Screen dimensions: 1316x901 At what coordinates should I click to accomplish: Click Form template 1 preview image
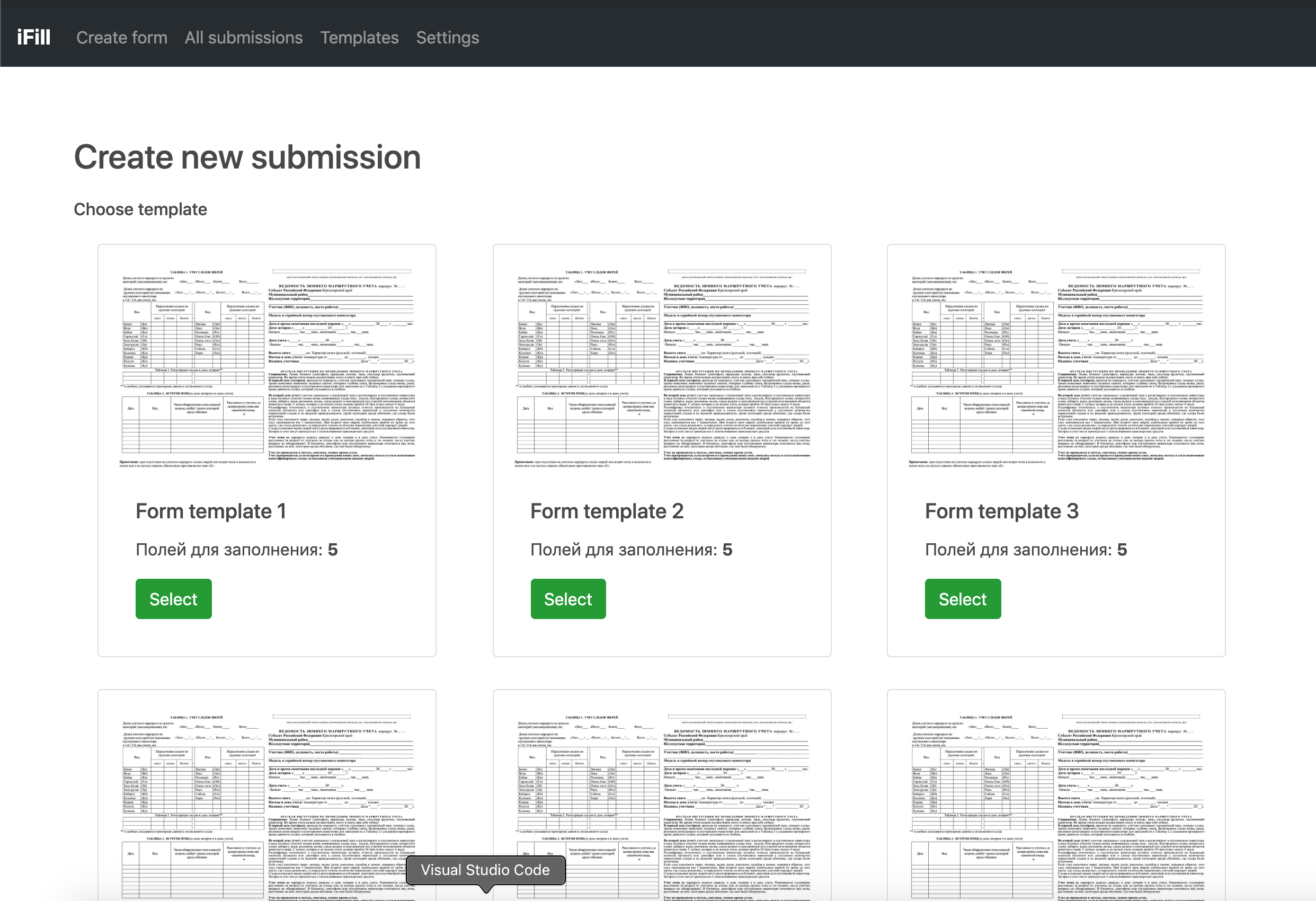pyautogui.click(x=266, y=367)
